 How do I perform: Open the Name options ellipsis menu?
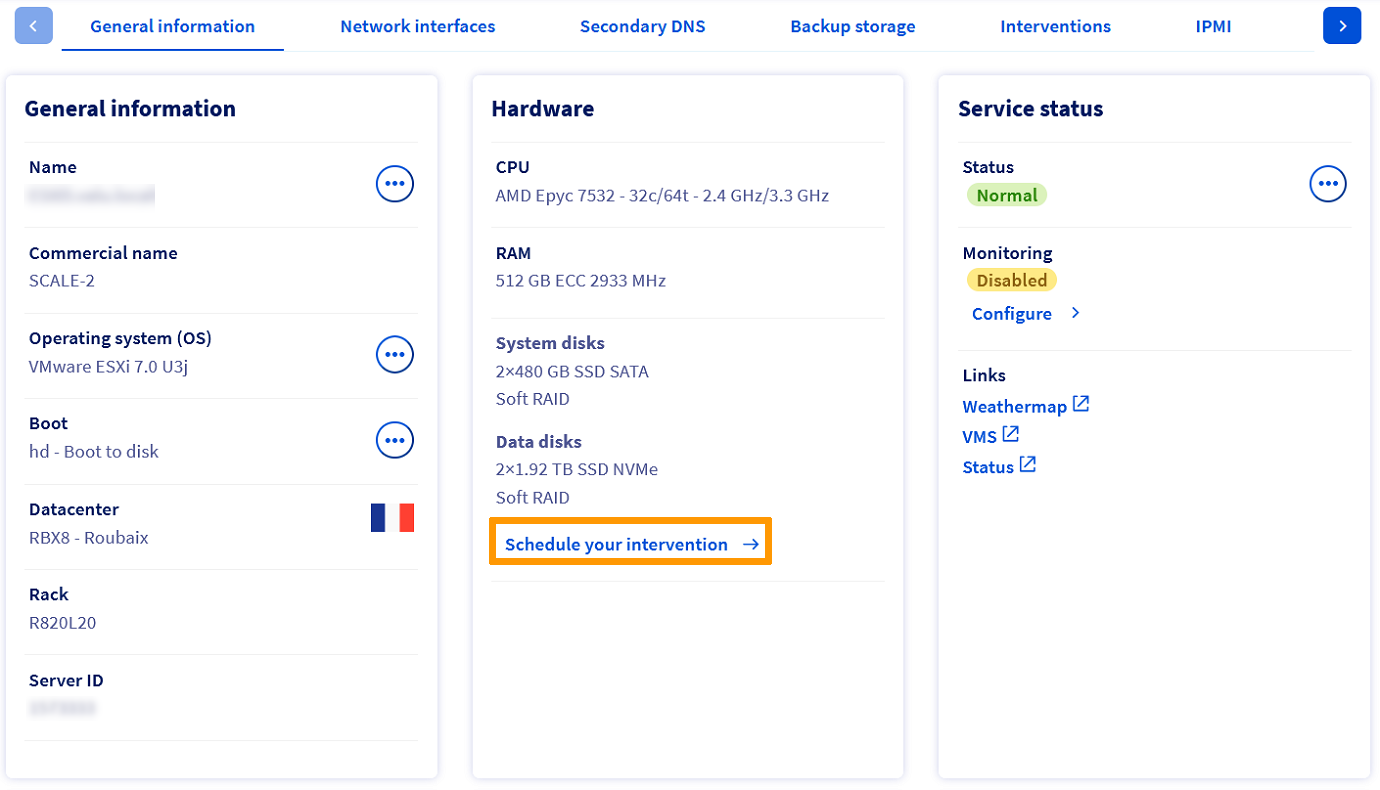[x=394, y=184]
